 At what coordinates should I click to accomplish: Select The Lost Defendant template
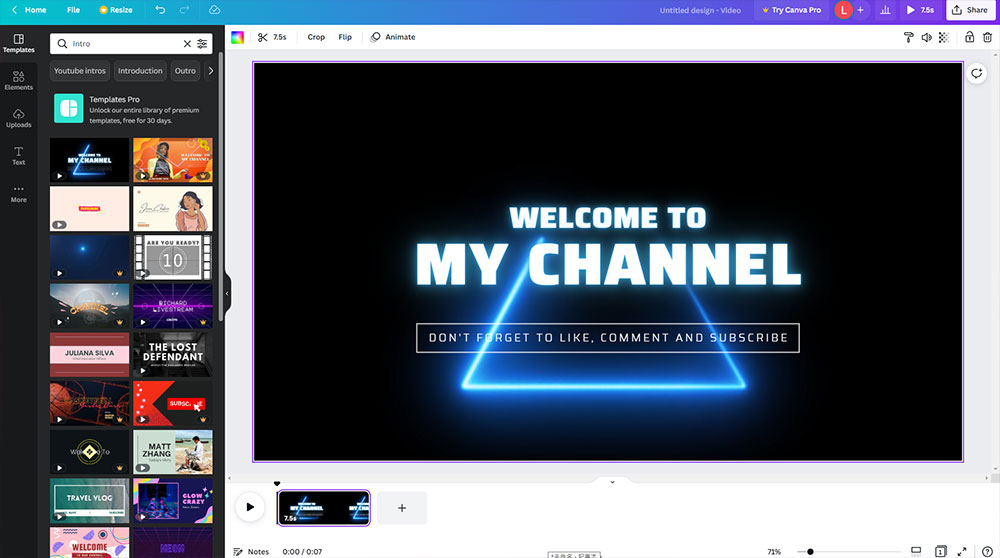pos(173,355)
